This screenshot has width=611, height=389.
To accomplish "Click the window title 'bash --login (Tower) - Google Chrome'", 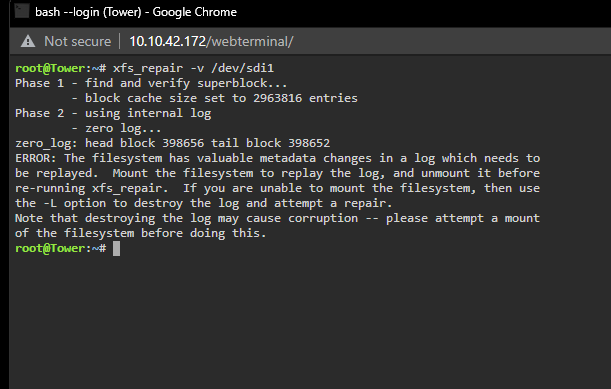I will (136, 12).
